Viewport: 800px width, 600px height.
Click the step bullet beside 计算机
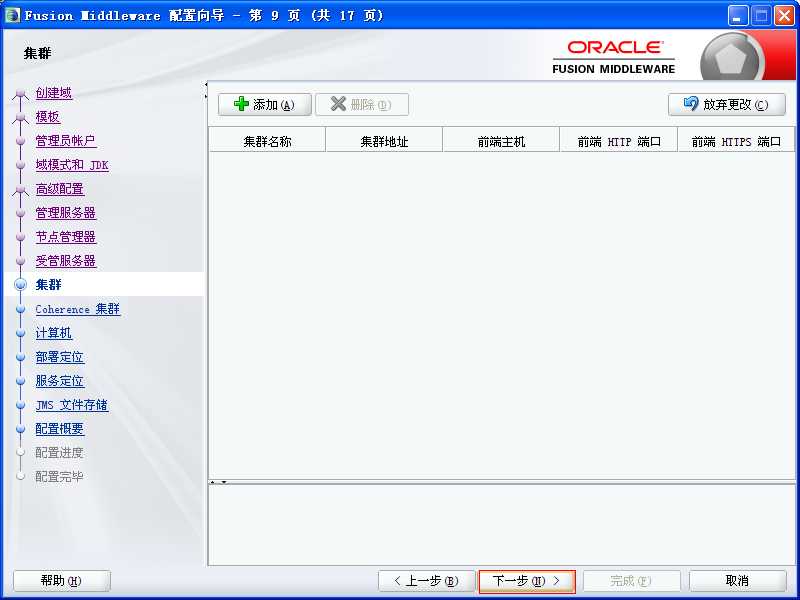point(20,333)
